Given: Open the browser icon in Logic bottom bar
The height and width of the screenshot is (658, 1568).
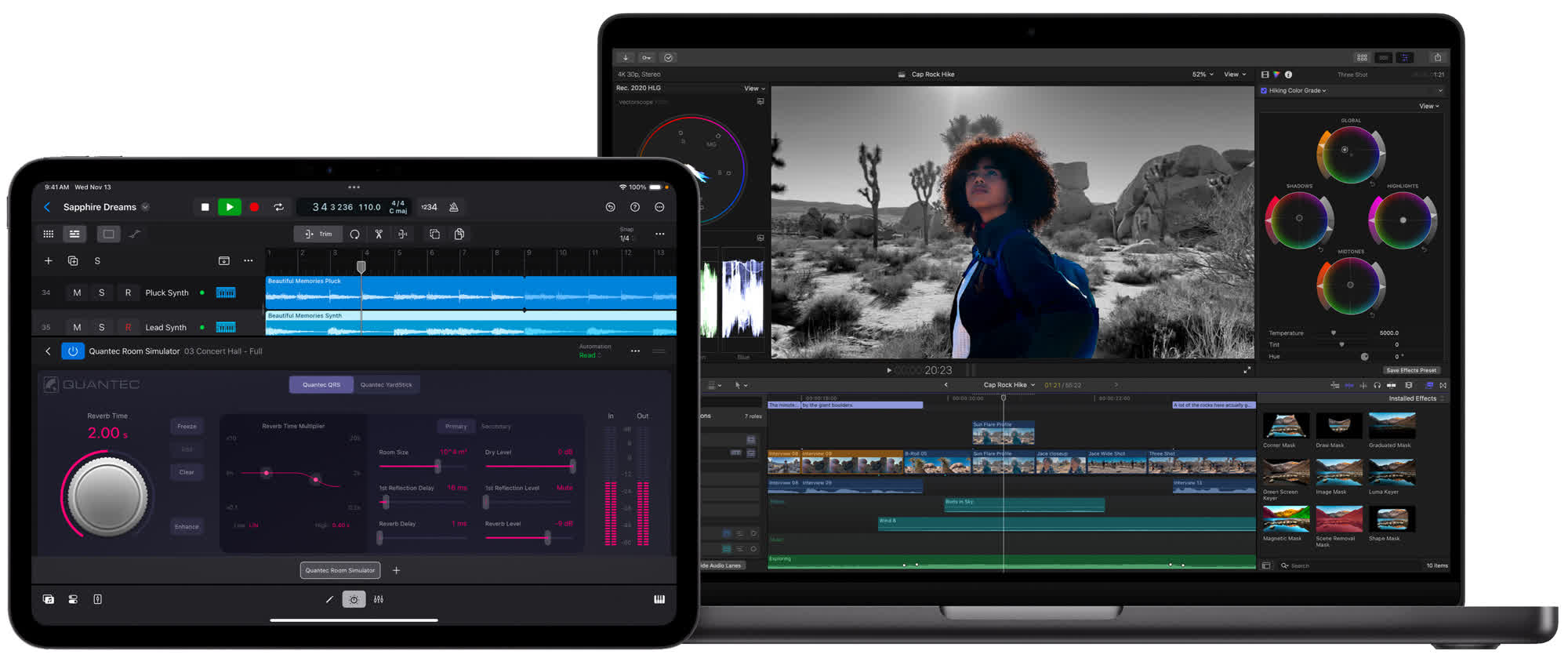Looking at the screenshot, I should pyautogui.click(x=49, y=599).
